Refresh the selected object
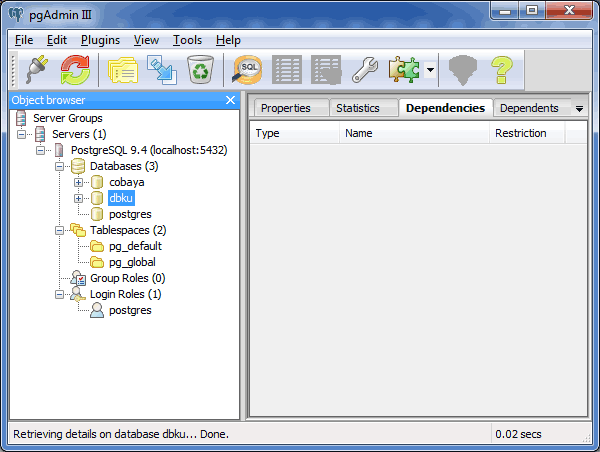Screen dimensions: 600x452 [75, 70]
